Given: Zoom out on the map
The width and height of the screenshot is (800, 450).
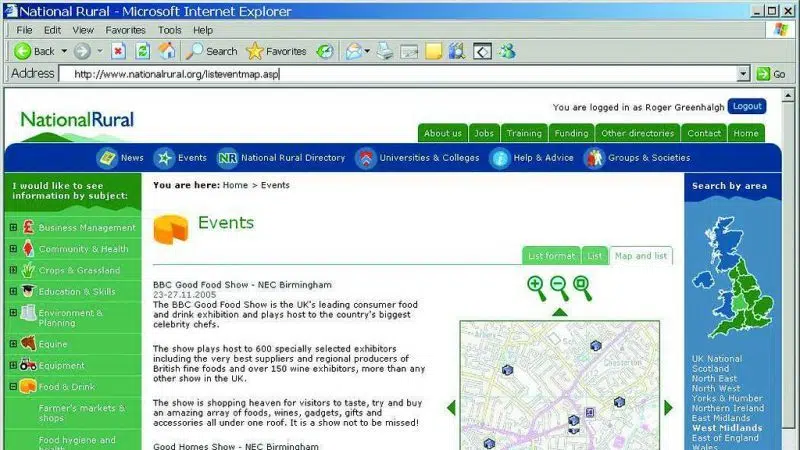Looking at the screenshot, I should pos(560,288).
